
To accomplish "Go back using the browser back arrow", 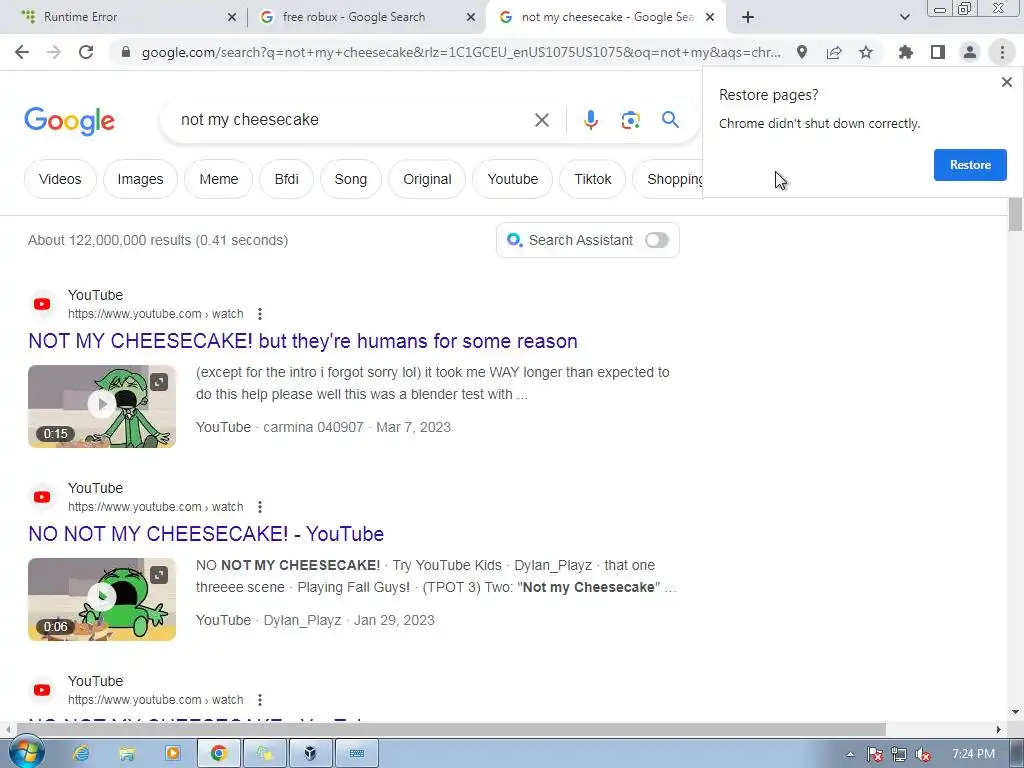I will coord(22,52).
